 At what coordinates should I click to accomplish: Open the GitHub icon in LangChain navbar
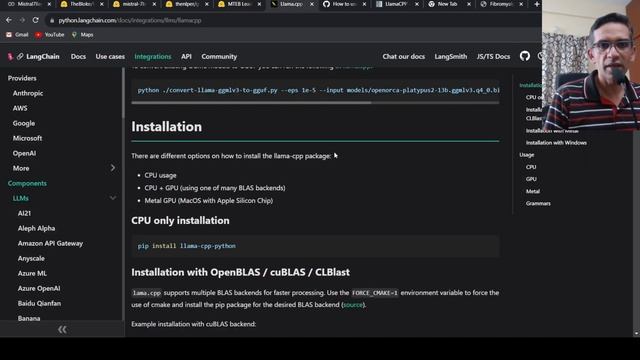524,56
